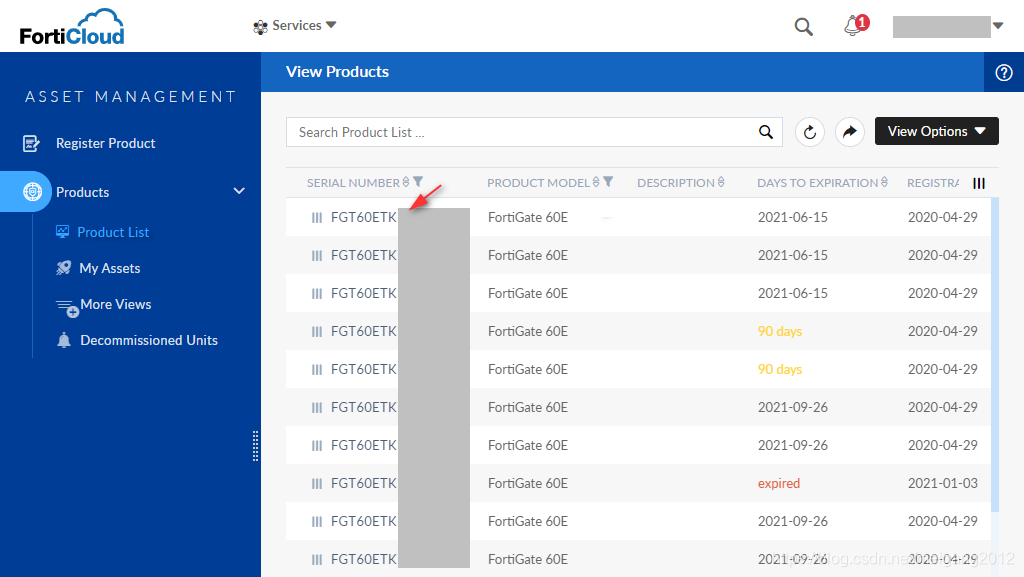
Task: Click the Serial Number sort arrows icon
Action: (406, 182)
